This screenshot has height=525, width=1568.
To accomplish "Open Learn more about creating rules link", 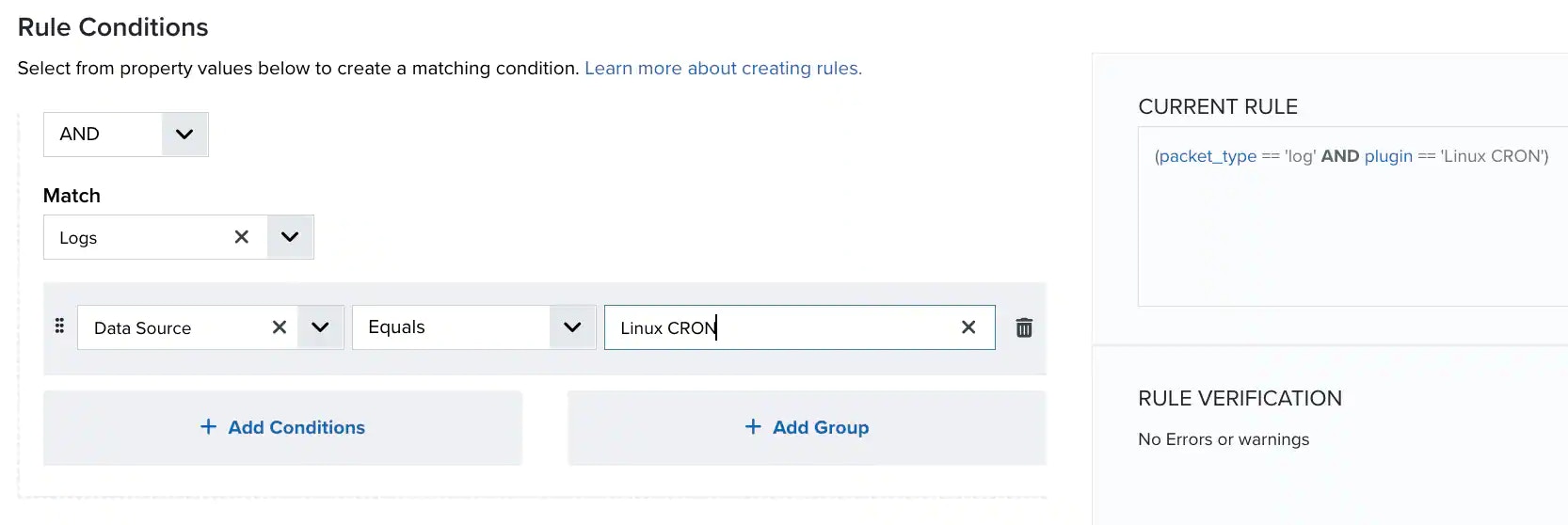I will [x=723, y=68].
